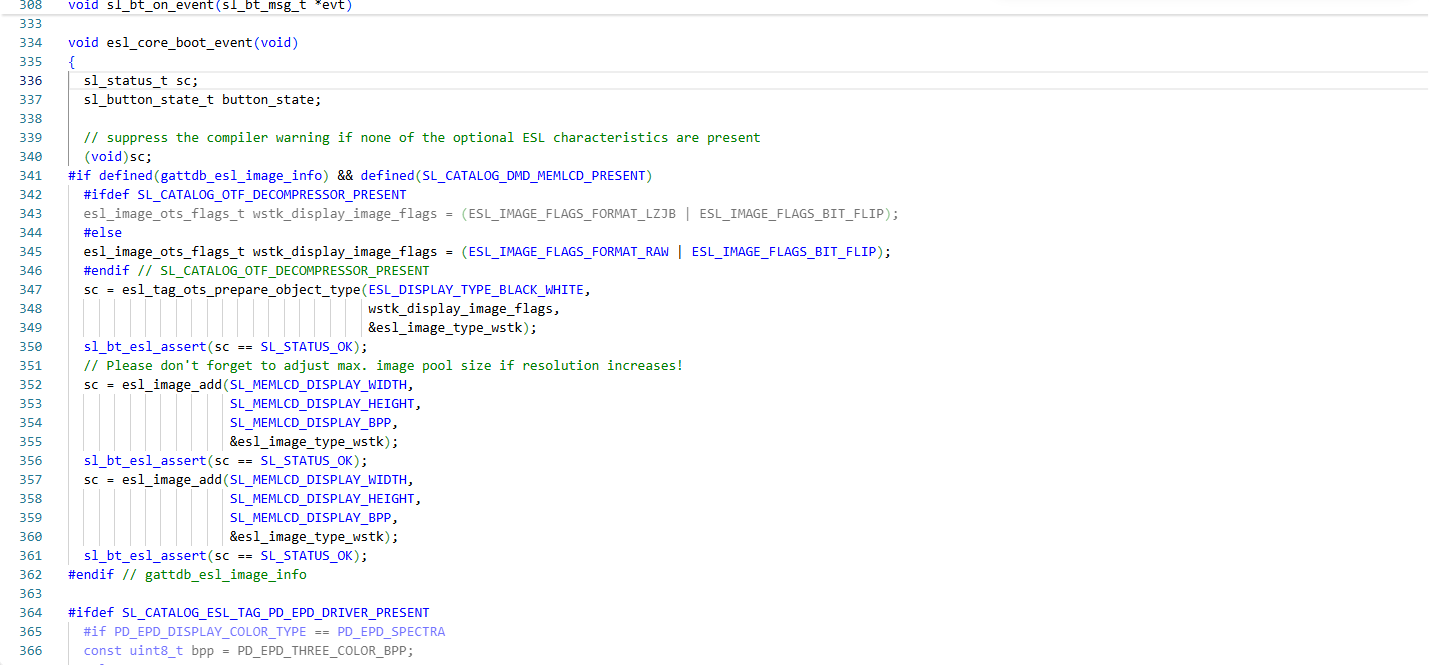Click the suppress compiler warning comment
This screenshot has width=1429, height=665.
tap(422, 138)
